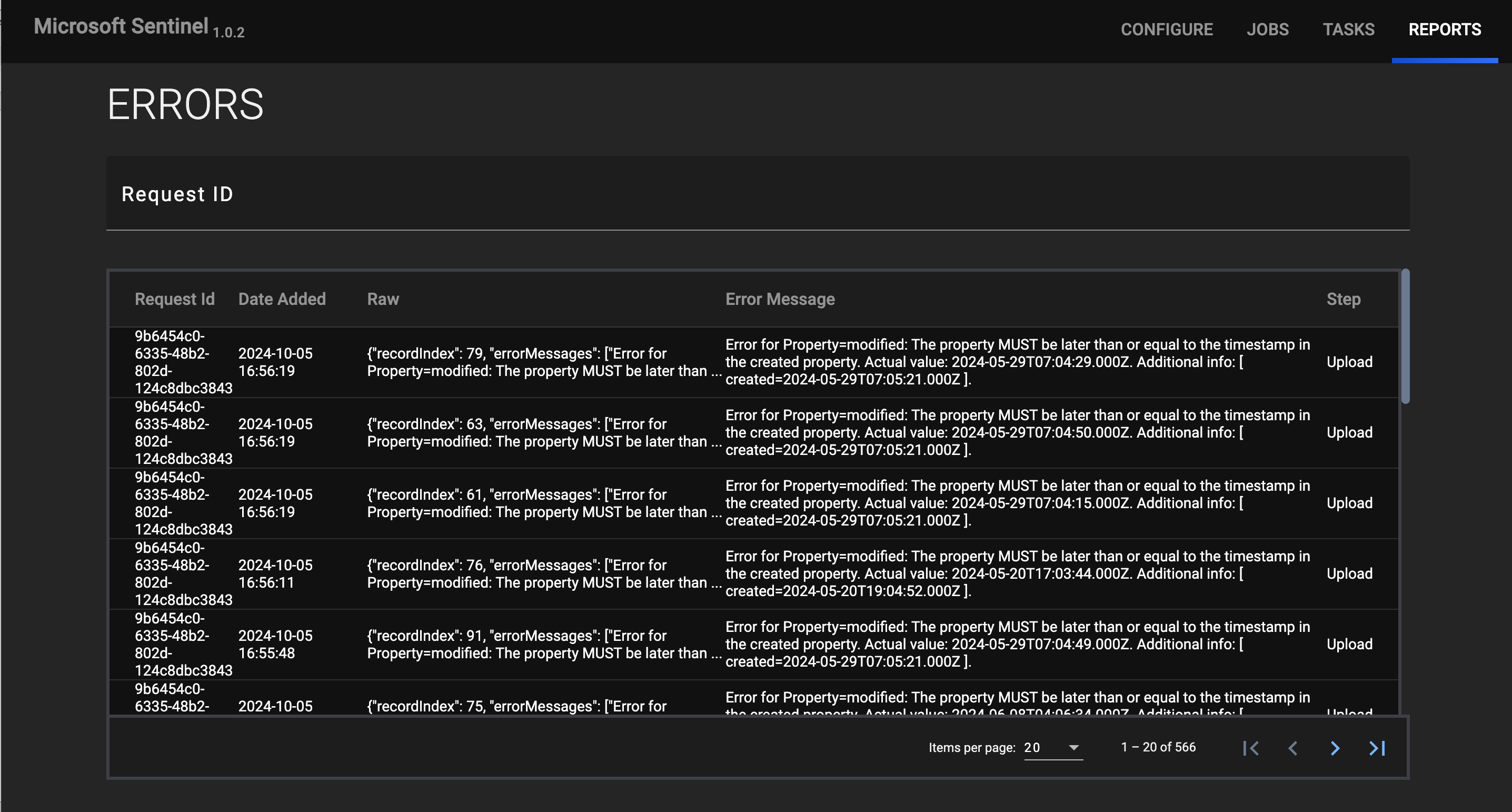The image size is (1512, 812).
Task: Click the Request Id column header
Action: click(174, 299)
